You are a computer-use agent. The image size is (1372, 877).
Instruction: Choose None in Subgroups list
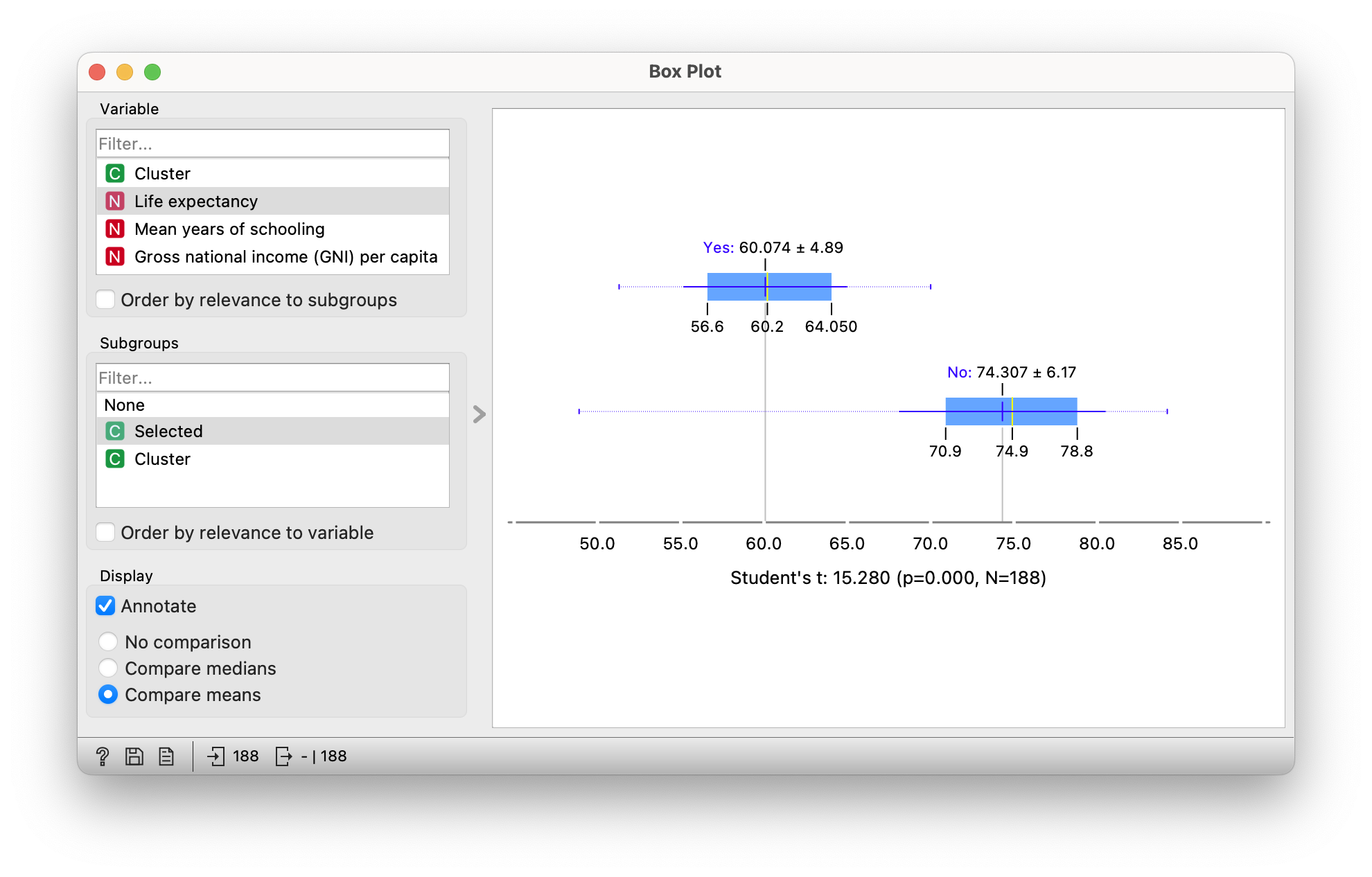pos(272,405)
